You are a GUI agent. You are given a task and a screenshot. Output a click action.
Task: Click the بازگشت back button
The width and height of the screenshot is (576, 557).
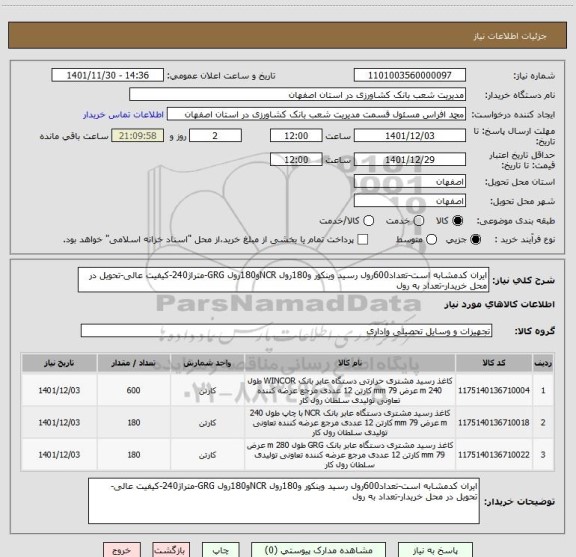[171, 550]
